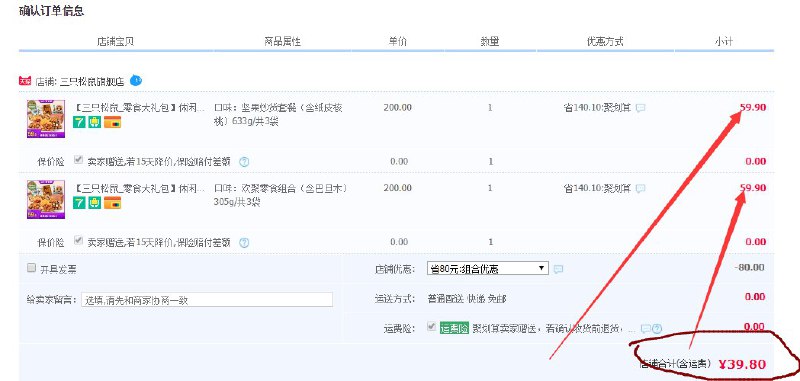The image size is (800, 381).
Task: Open the 店铺优惠 dropdown showing 省80元:组合优惠
Action: click(488, 268)
